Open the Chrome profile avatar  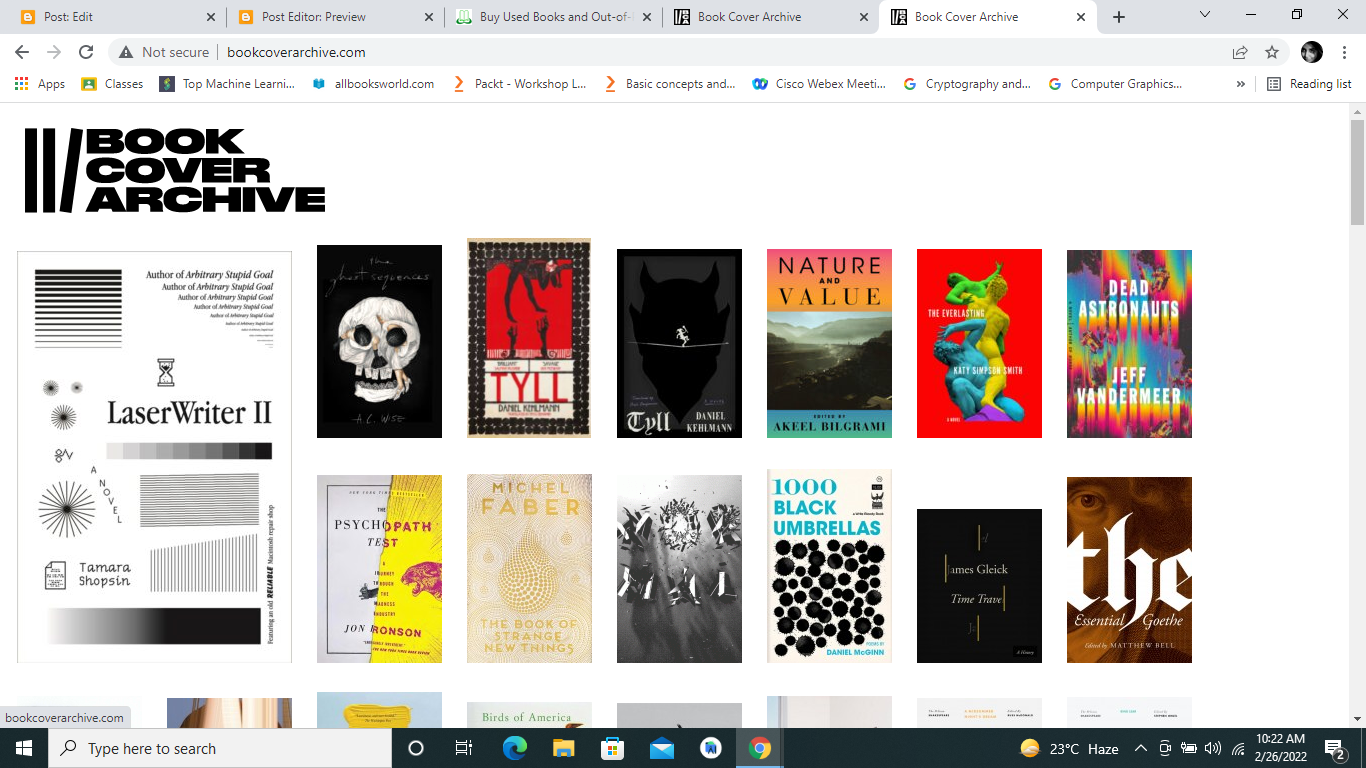pyautogui.click(x=1312, y=52)
